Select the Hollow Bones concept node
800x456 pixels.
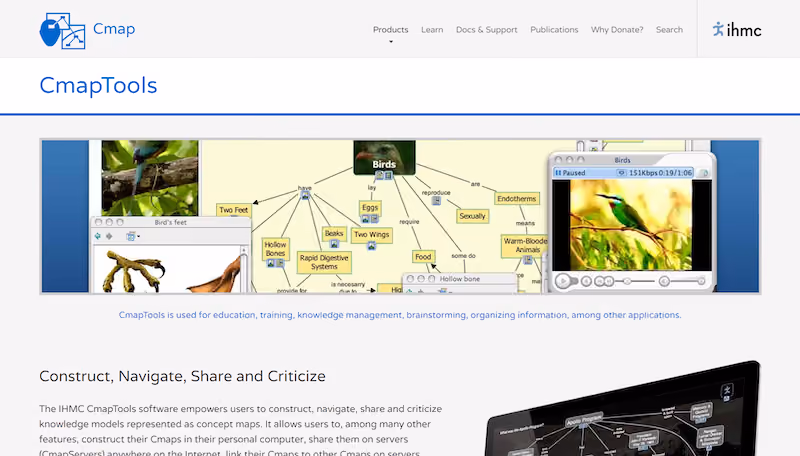[275, 249]
